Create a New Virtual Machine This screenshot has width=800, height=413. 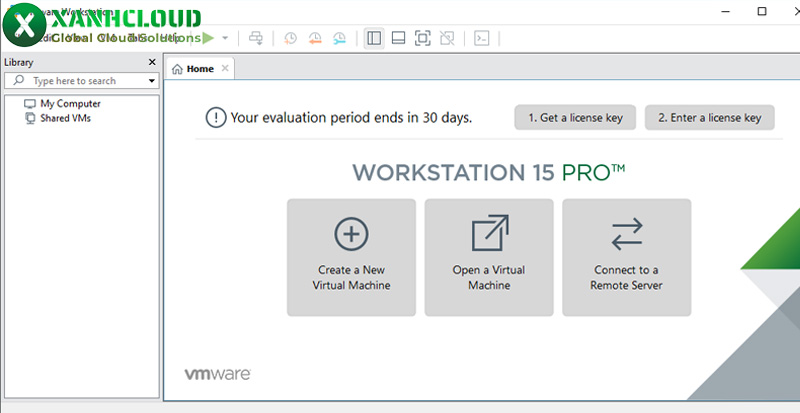point(351,257)
